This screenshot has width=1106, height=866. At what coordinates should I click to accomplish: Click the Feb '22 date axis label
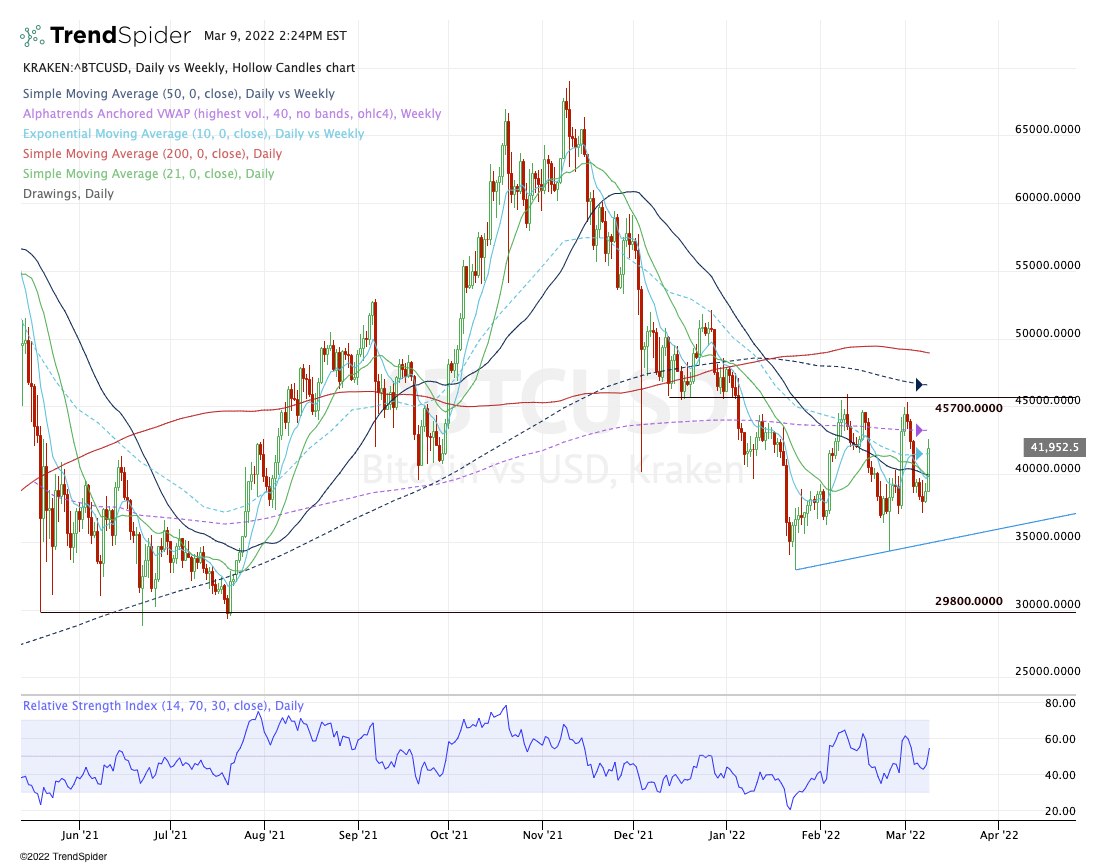click(x=821, y=836)
